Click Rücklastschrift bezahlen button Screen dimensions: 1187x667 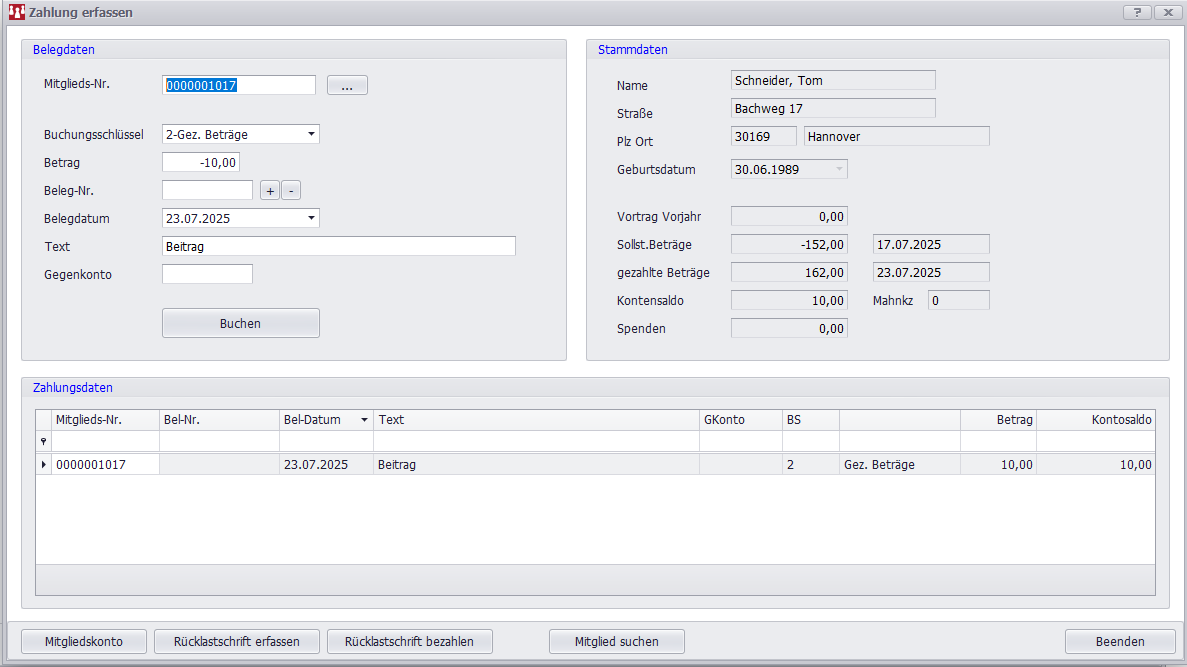click(x=408, y=641)
